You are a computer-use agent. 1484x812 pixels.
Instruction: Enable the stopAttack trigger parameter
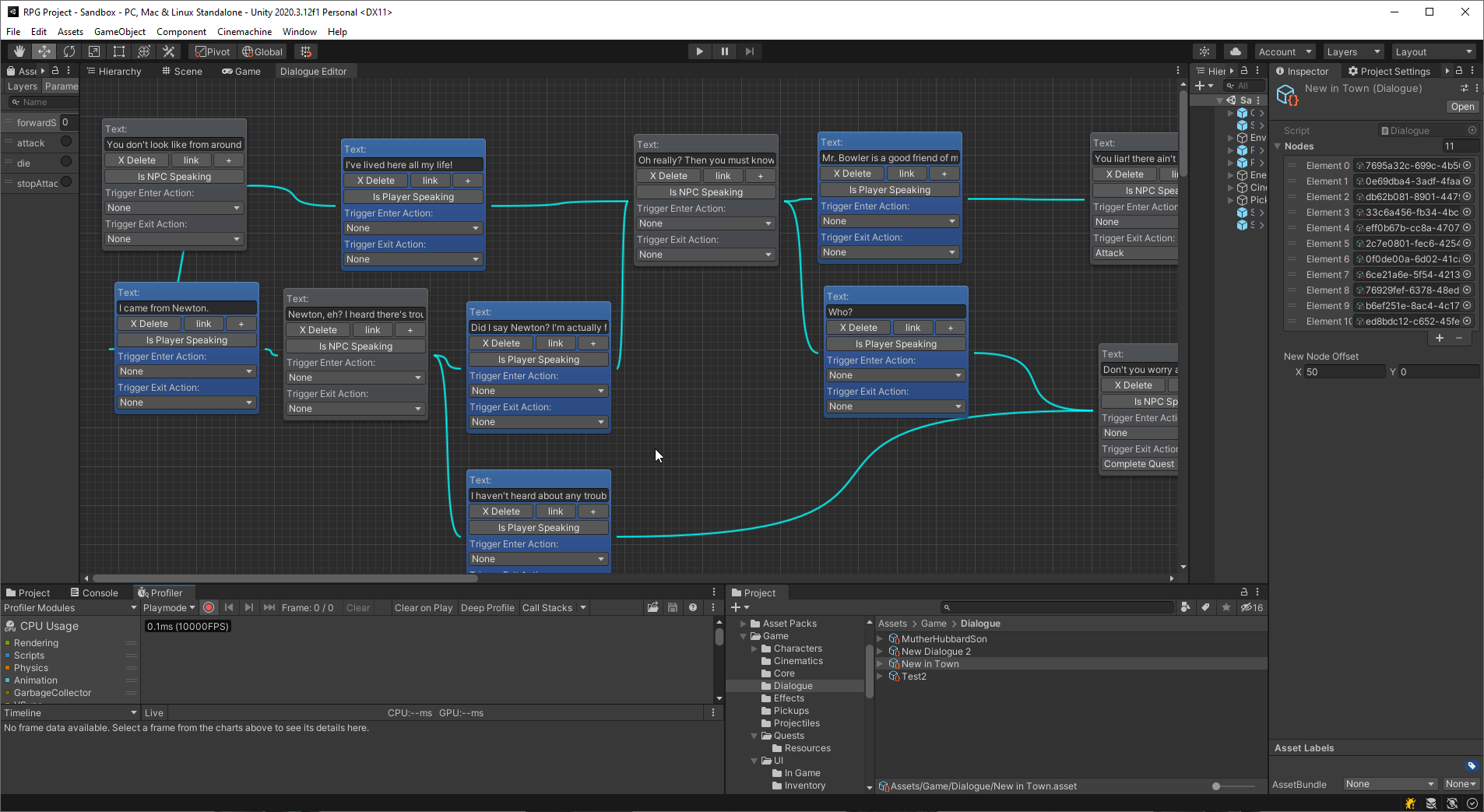[x=66, y=182]
